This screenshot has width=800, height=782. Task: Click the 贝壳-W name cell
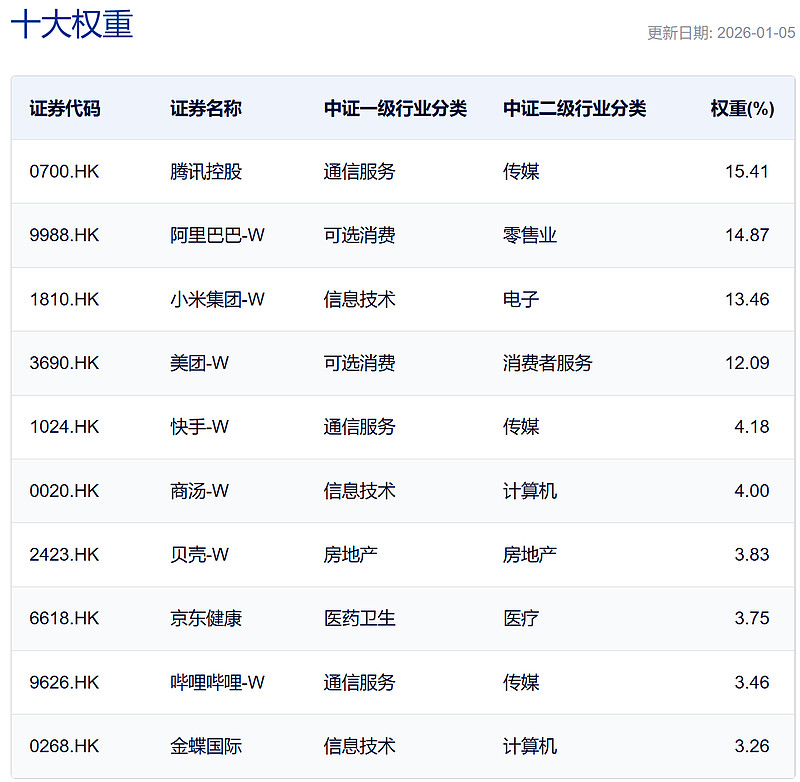(x=199, y=554)
